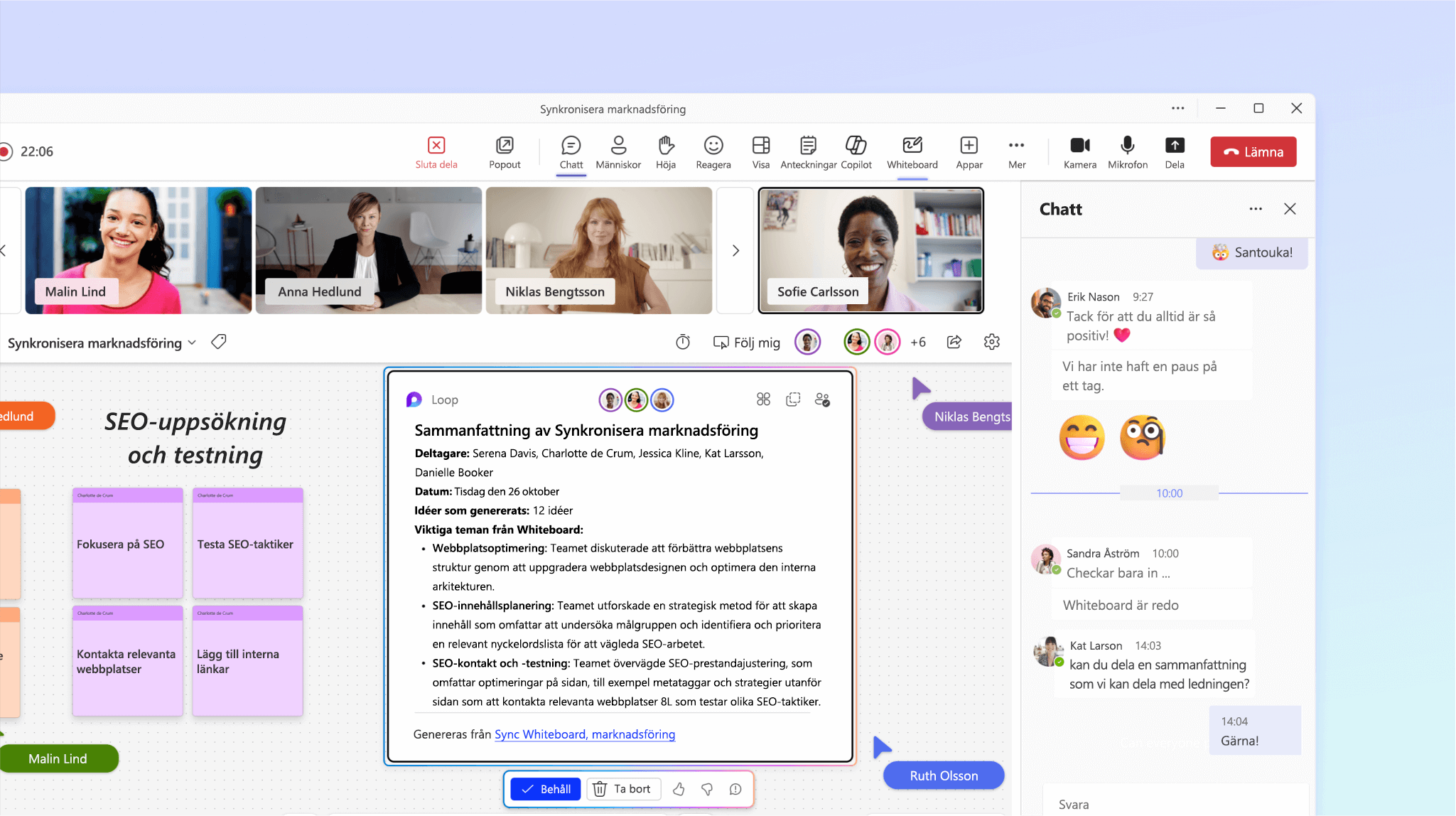Open Anteckningar notes panel

point(807,152)
